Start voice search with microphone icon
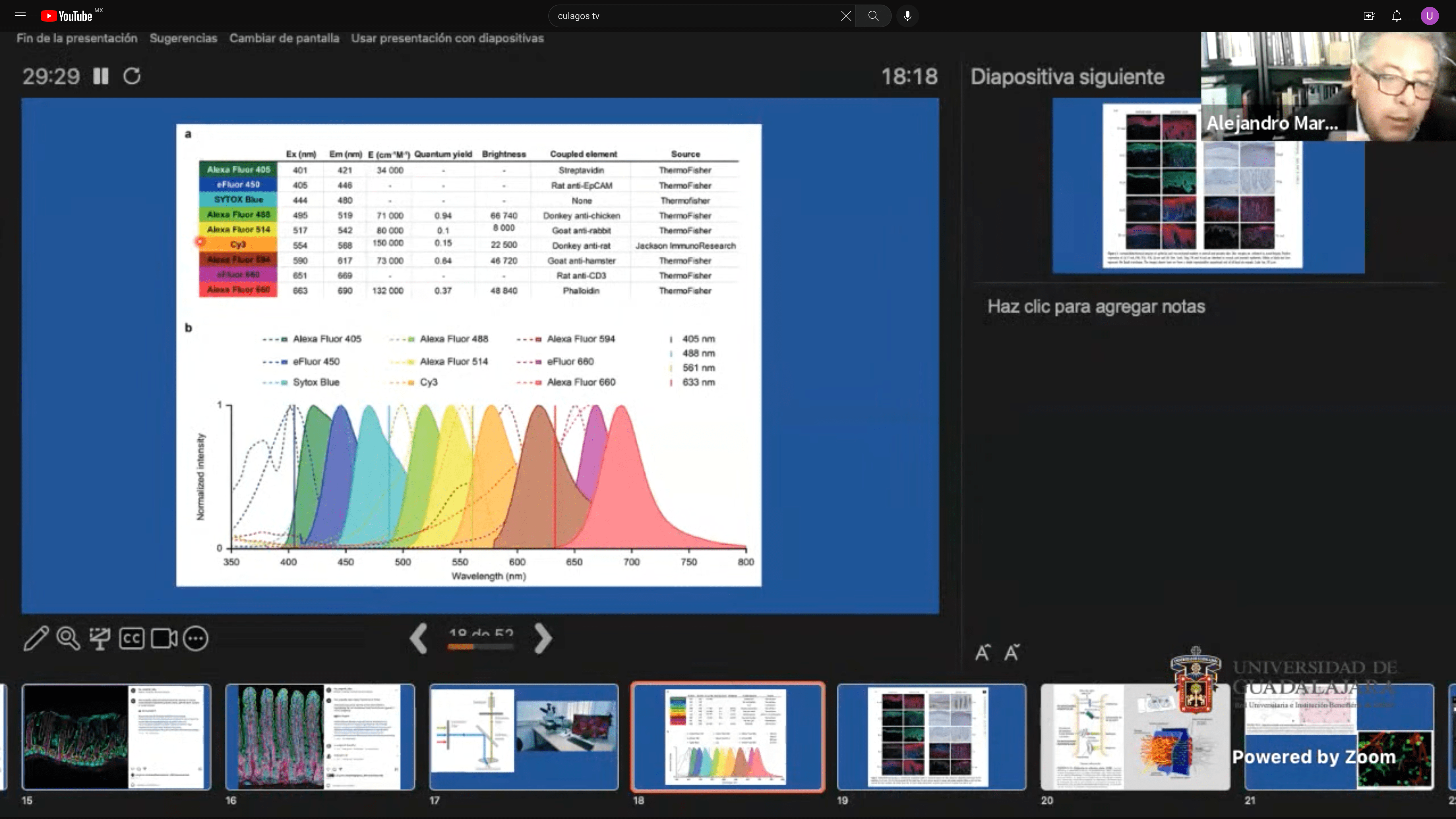This screenshot has height=819, width=1456. pyautogui.click(x=907, y=16)
